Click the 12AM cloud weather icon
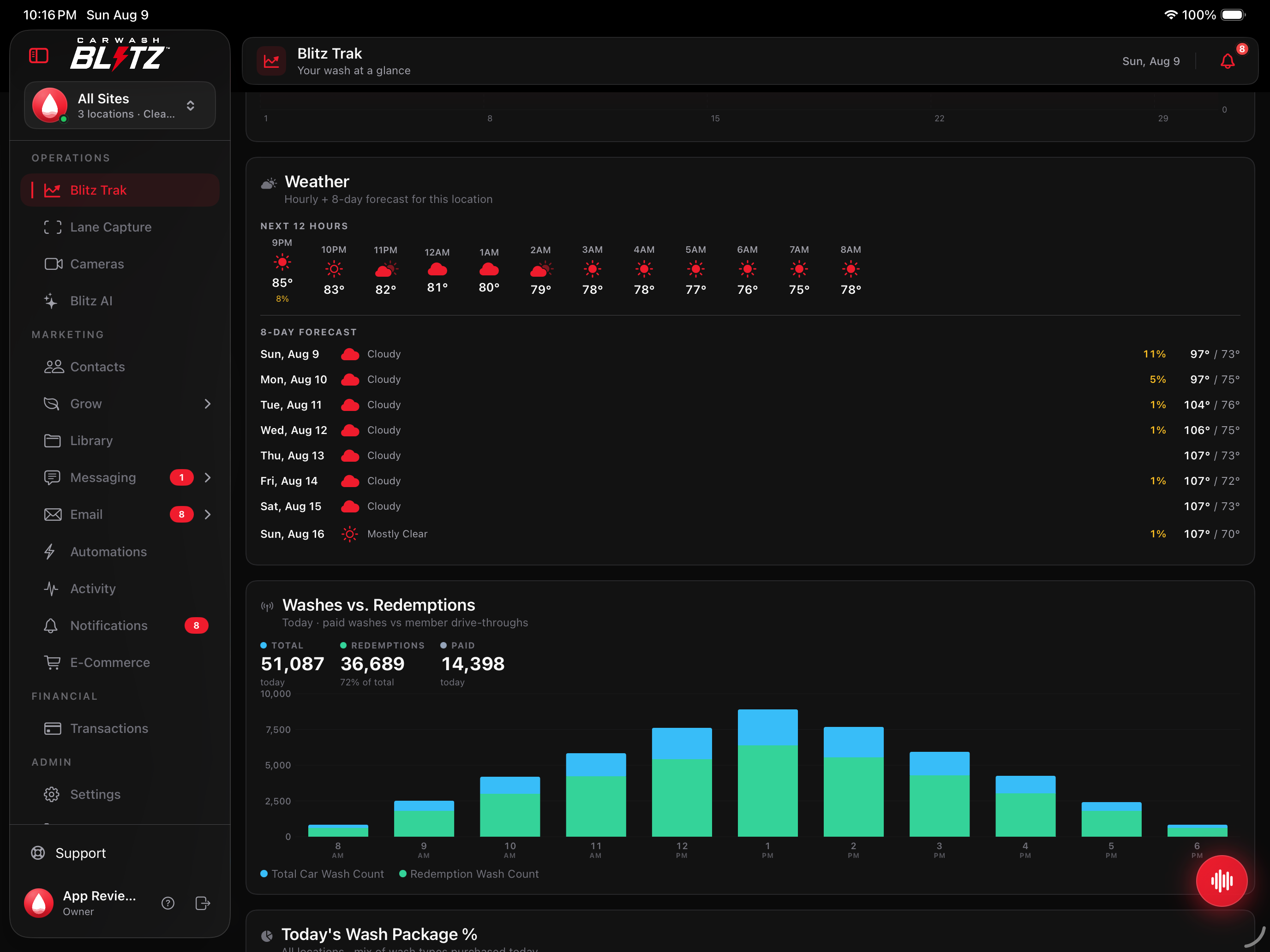This screenshot has height=952, width=1270. (437, 269)
